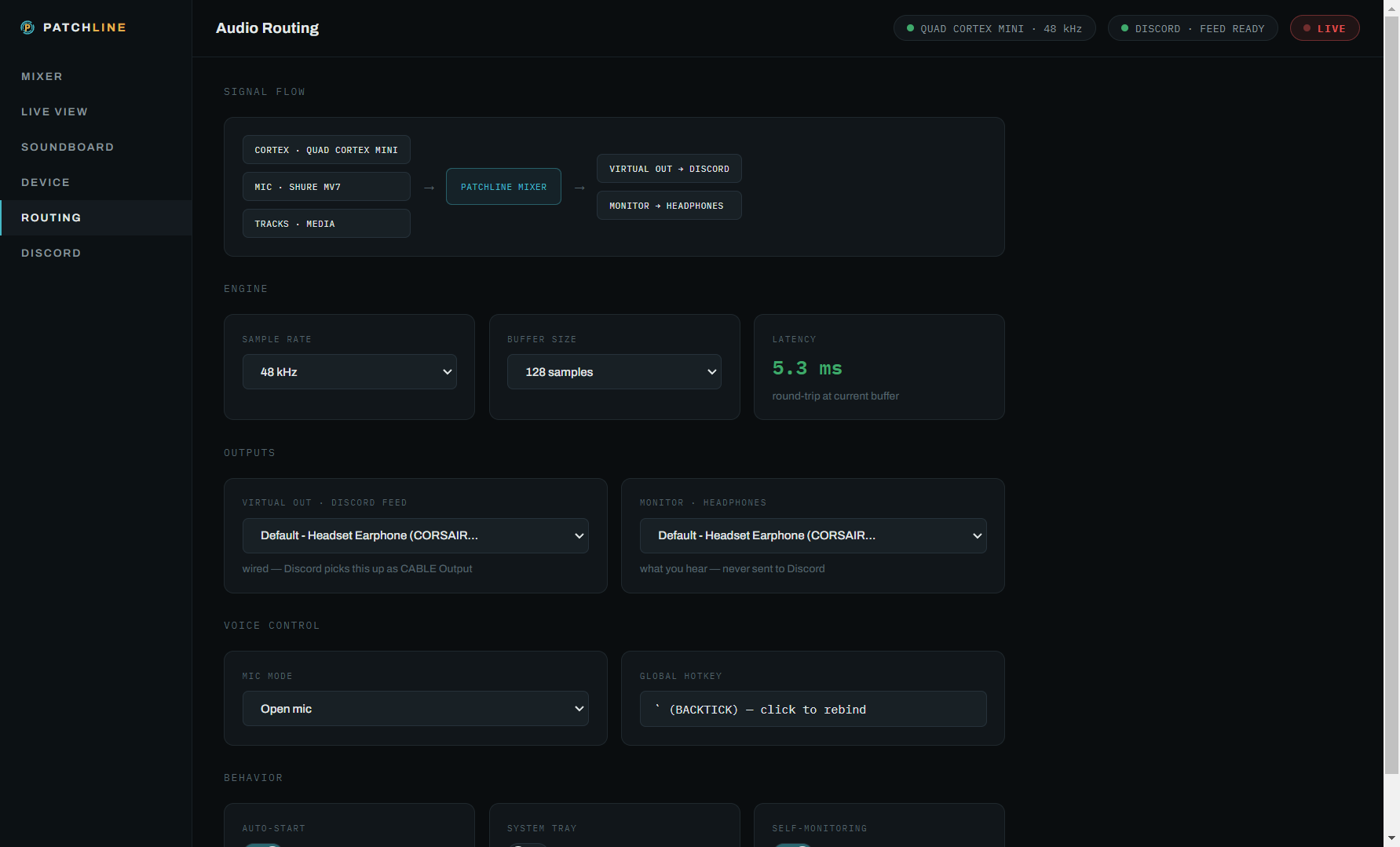Viewport: 1400px width, 847px height.
Task: Open the Buffer Size dropdown
Action: pos(614,372)
